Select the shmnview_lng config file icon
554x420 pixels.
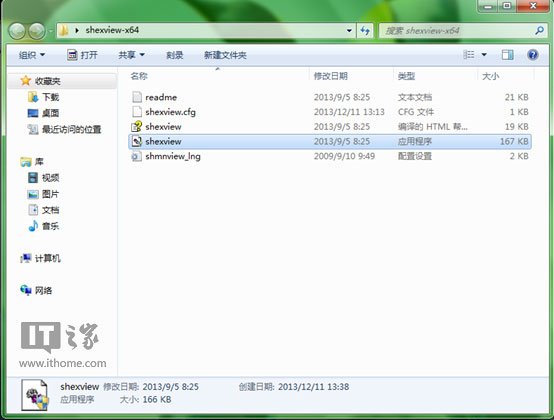pyautogui.click(x=137, y=156)
